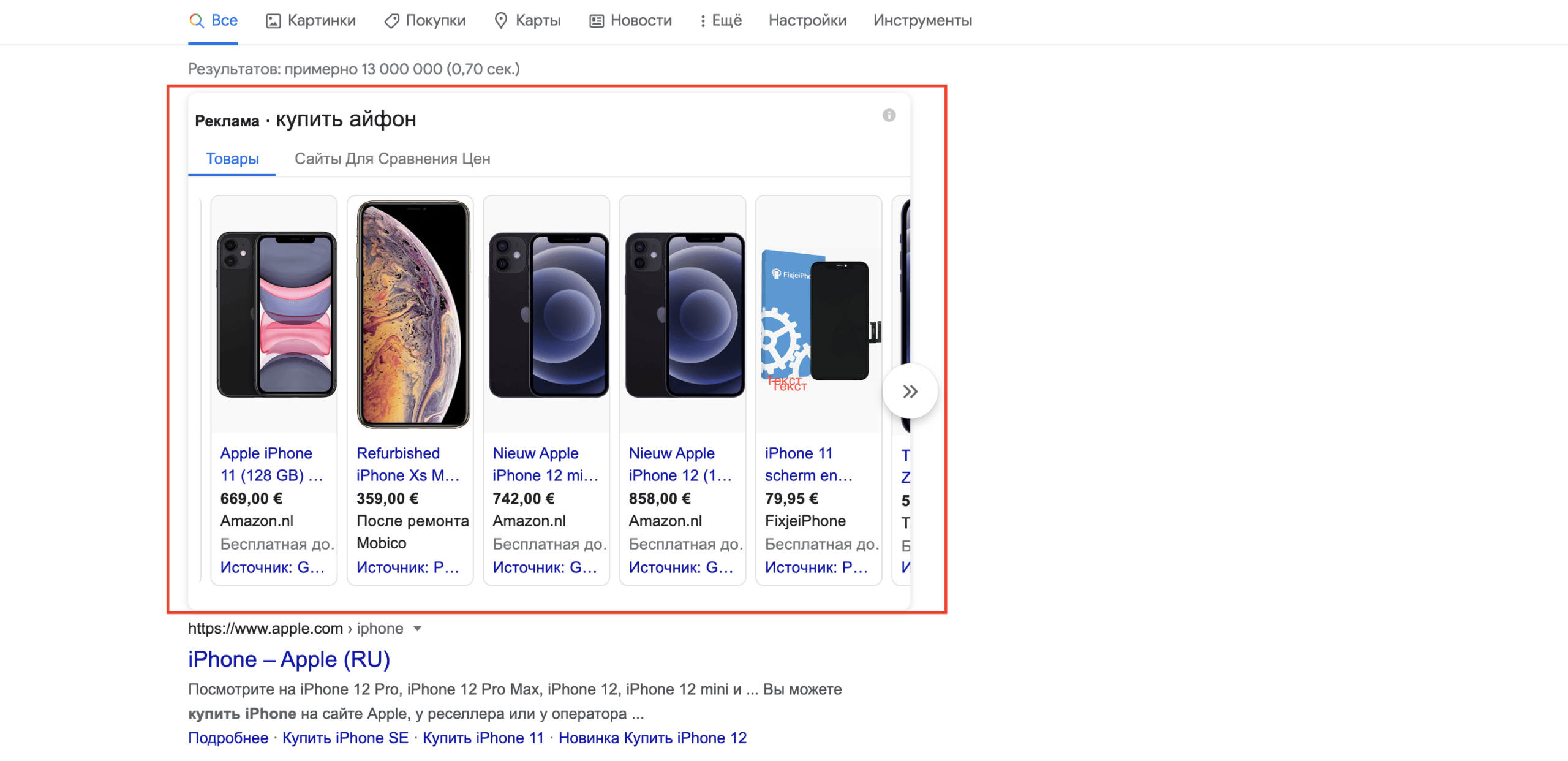Click the 742,00 € price text
Viewport: 1568px width, 761px height.
click(x=524, y=499)
